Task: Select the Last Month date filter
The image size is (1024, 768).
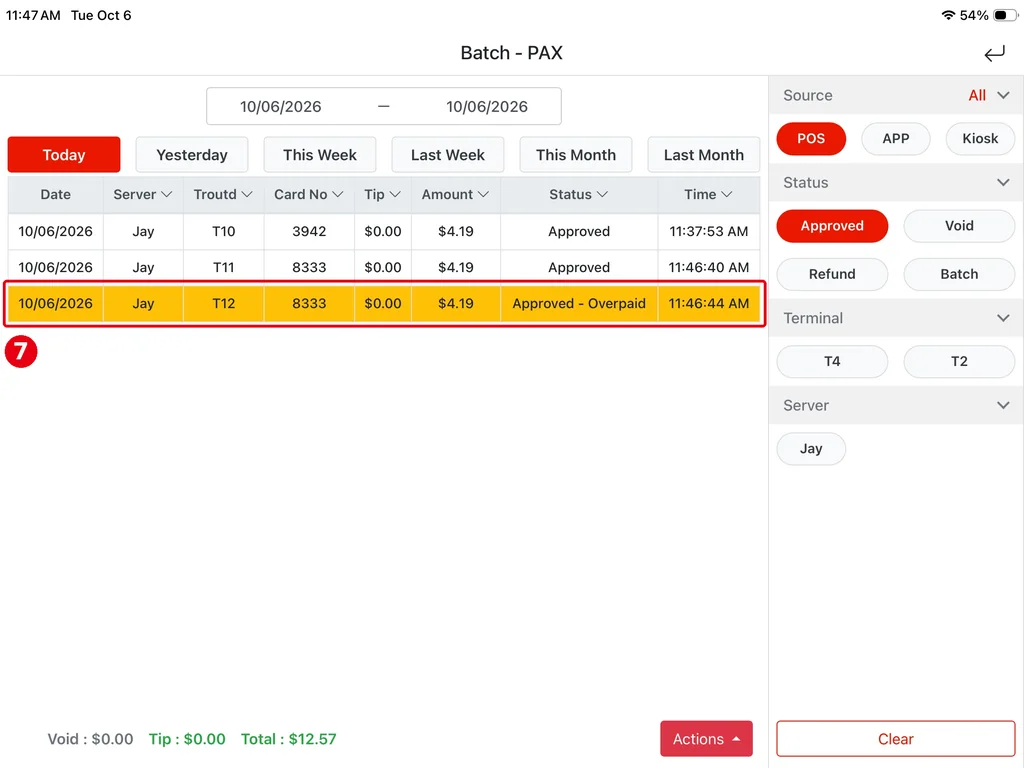Action: pos(704,155)
